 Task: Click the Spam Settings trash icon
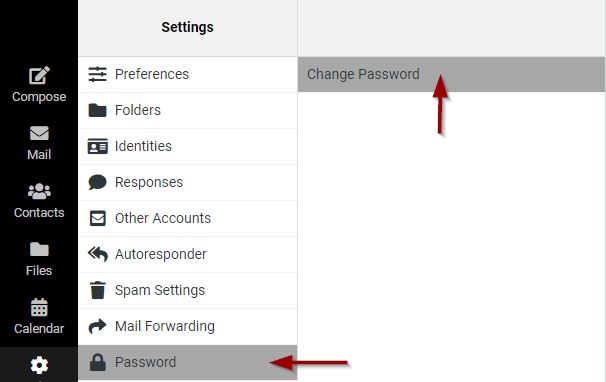click(97, 290)
